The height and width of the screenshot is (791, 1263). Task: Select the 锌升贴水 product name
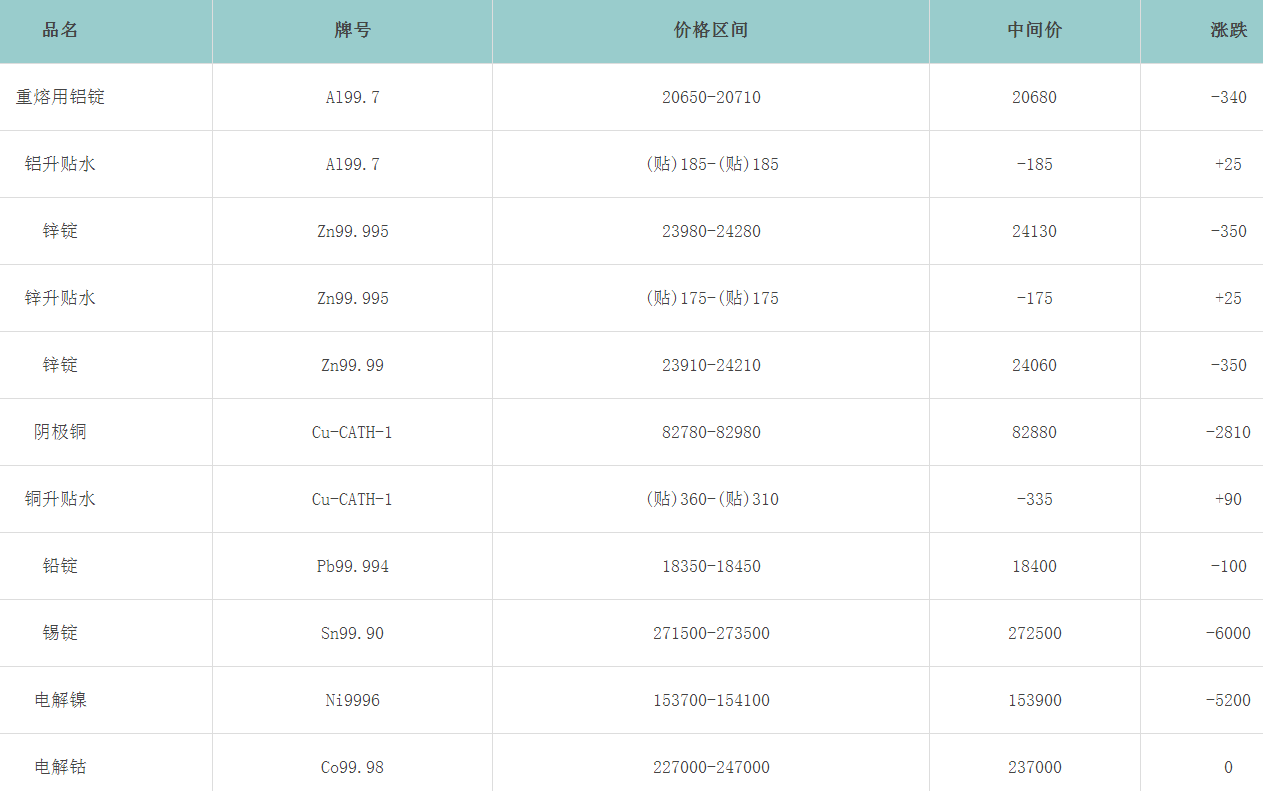(60, 298)
